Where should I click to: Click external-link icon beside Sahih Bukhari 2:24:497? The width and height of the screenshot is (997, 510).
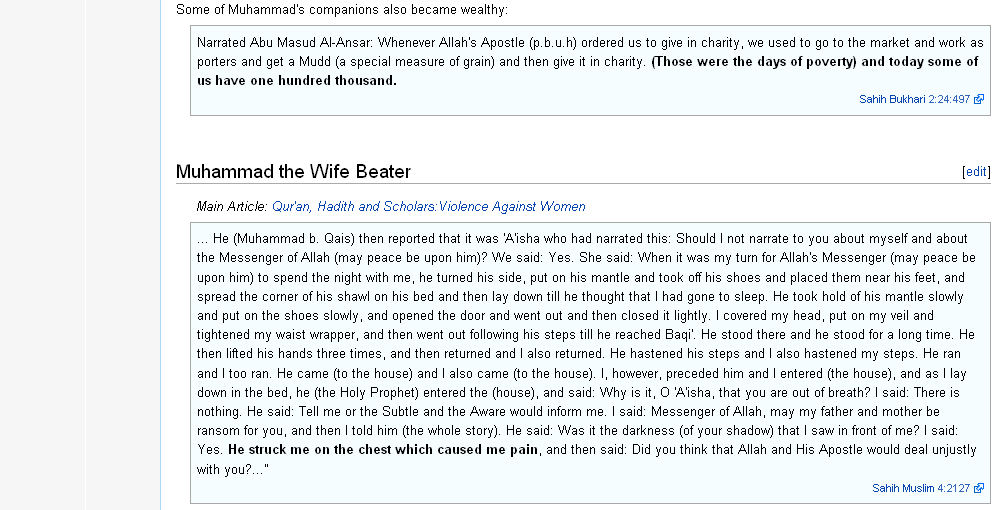tap(979, 99)
